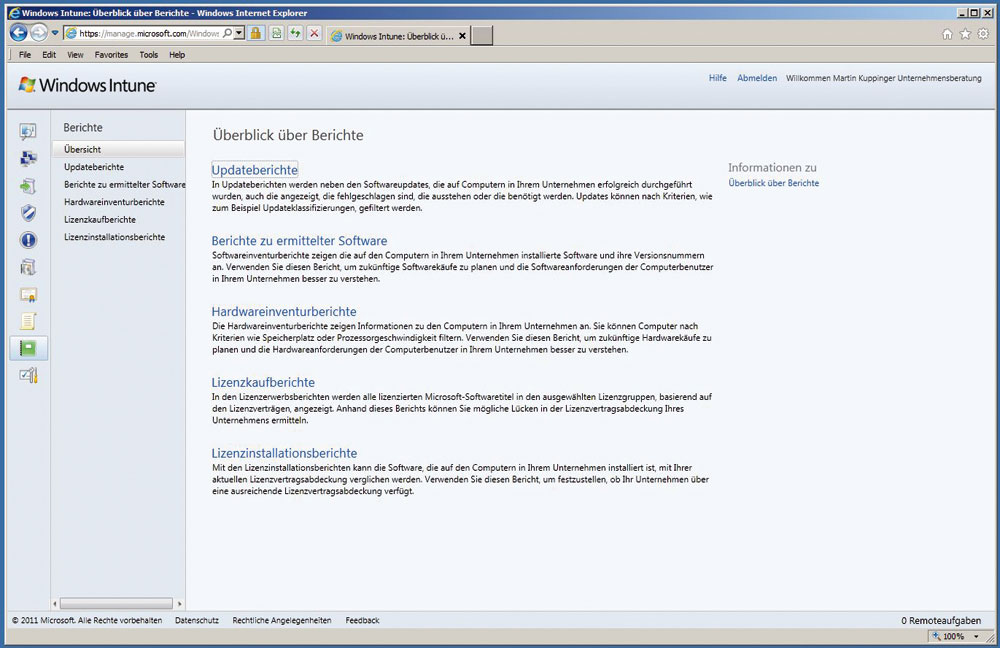The image size is (1000, 648).
Task: Click the address bar URL field
Action: pyautogui.click(x=149, y=33)
